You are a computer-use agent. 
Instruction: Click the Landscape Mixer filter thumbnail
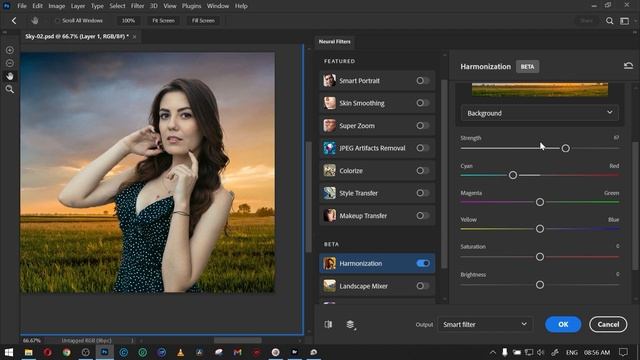329,286
